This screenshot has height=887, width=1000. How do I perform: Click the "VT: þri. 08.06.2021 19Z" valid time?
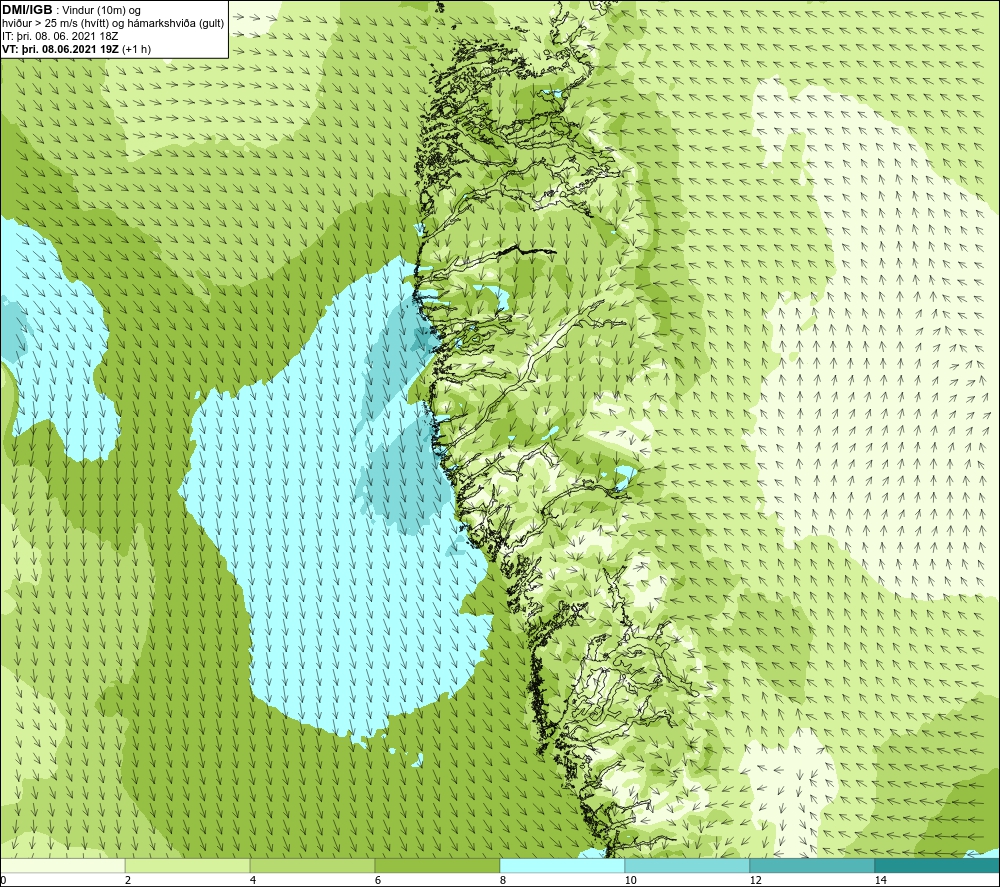point(61,49)
